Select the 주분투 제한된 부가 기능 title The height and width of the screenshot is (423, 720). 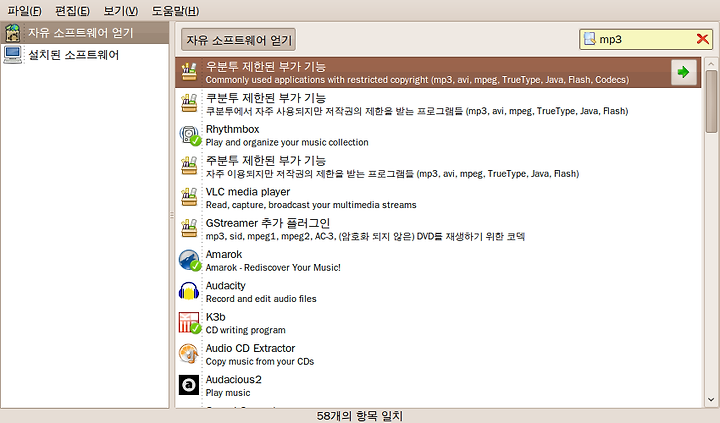[x=266, y=160]
